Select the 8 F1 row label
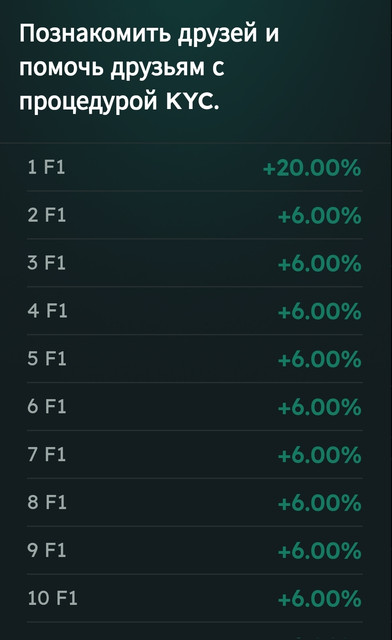392x640 pixels. click(47, 502)
